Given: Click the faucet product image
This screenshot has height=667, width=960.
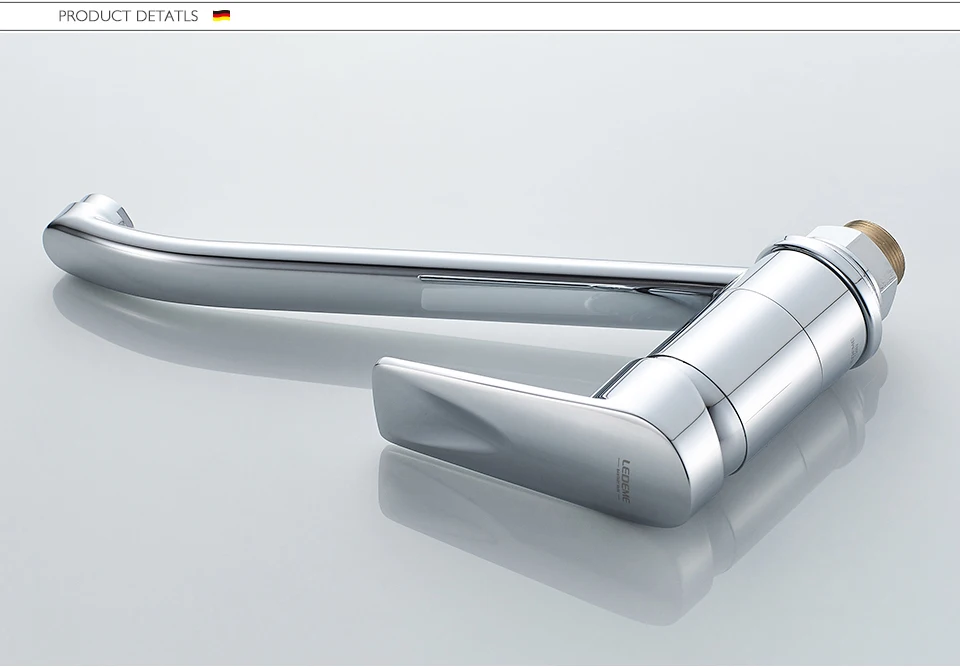Looking at the screenshot, I should click(480, 349).
